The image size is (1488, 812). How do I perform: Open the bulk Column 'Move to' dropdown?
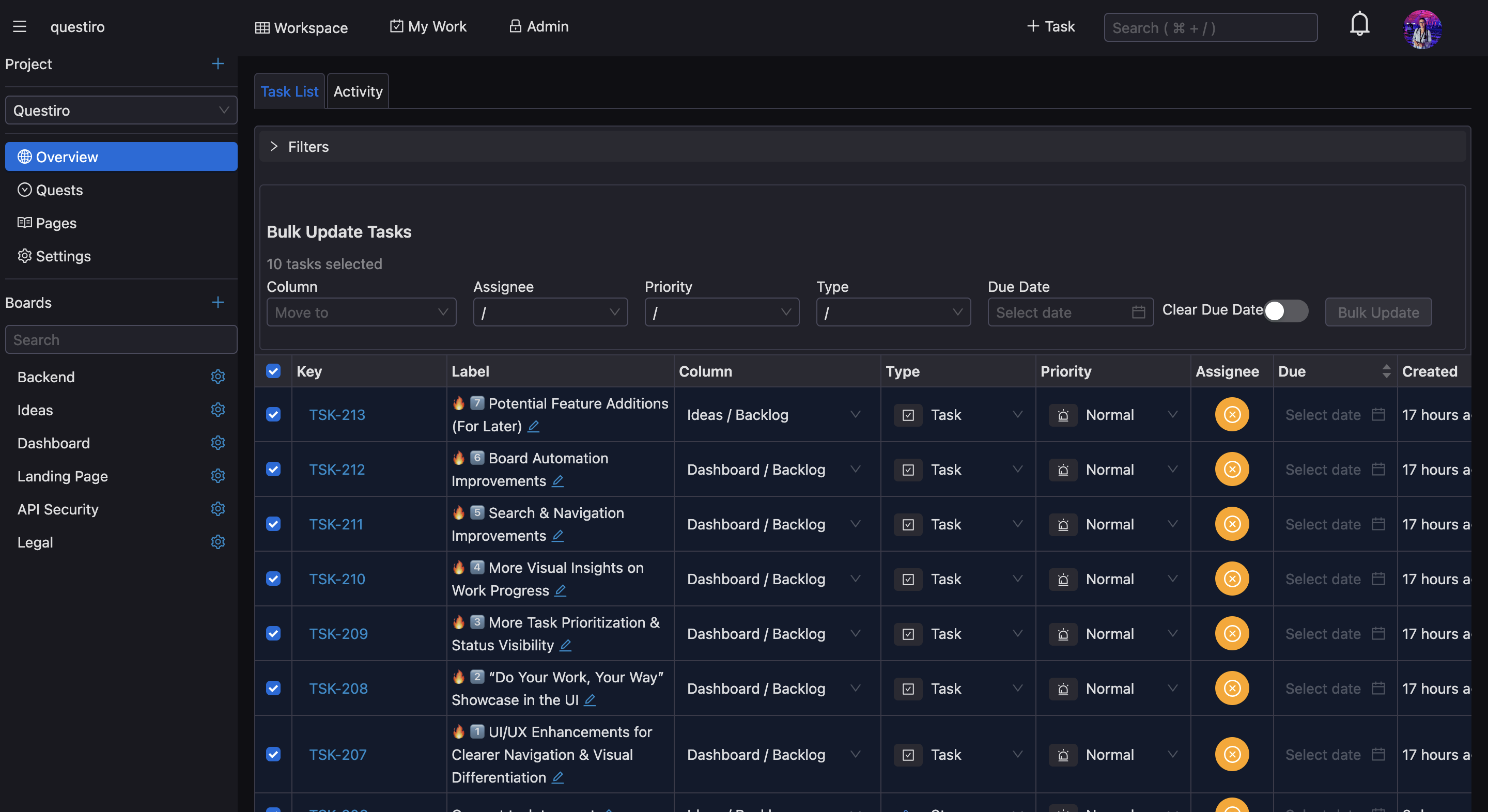click(362, 313)
